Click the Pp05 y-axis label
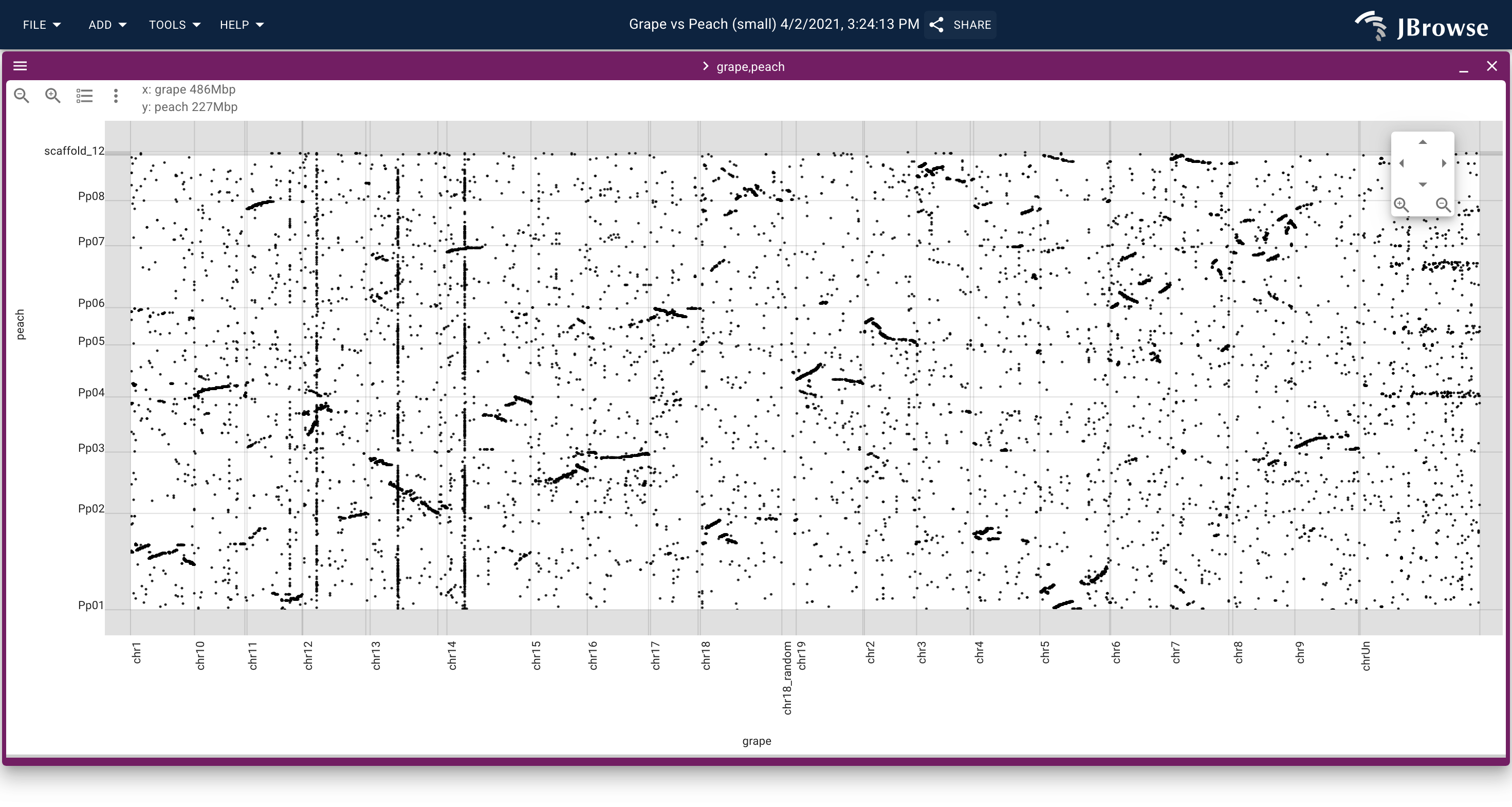 tap(91, 341)
